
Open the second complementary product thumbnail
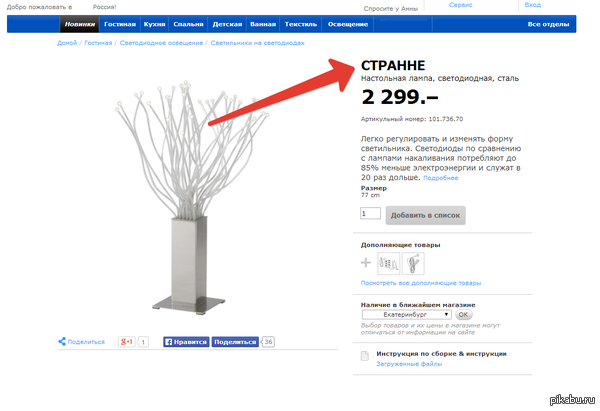pos(413,263)
